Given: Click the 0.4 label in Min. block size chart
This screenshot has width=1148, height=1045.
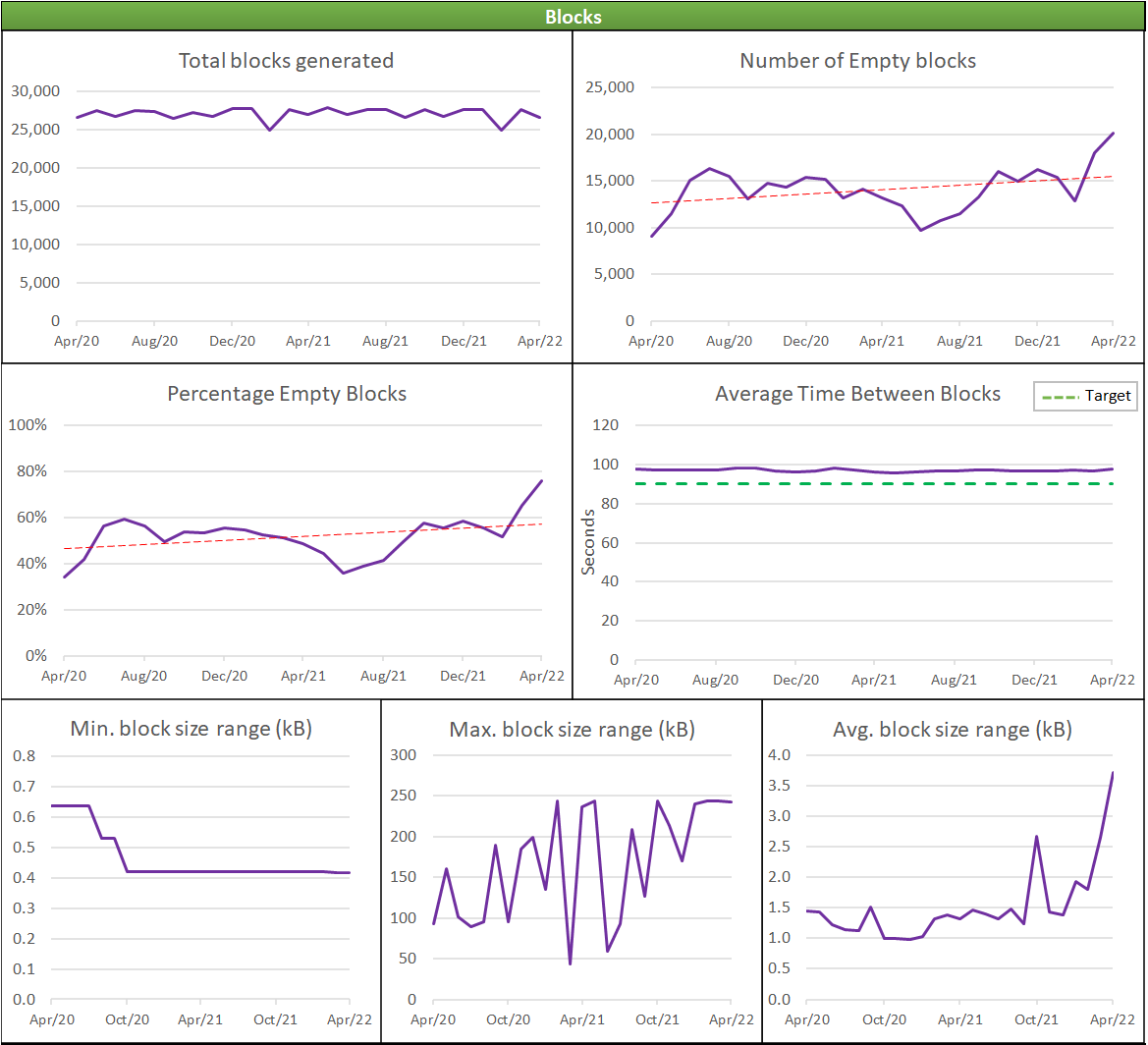Looking at the screenshot, I should click(25, 877).
